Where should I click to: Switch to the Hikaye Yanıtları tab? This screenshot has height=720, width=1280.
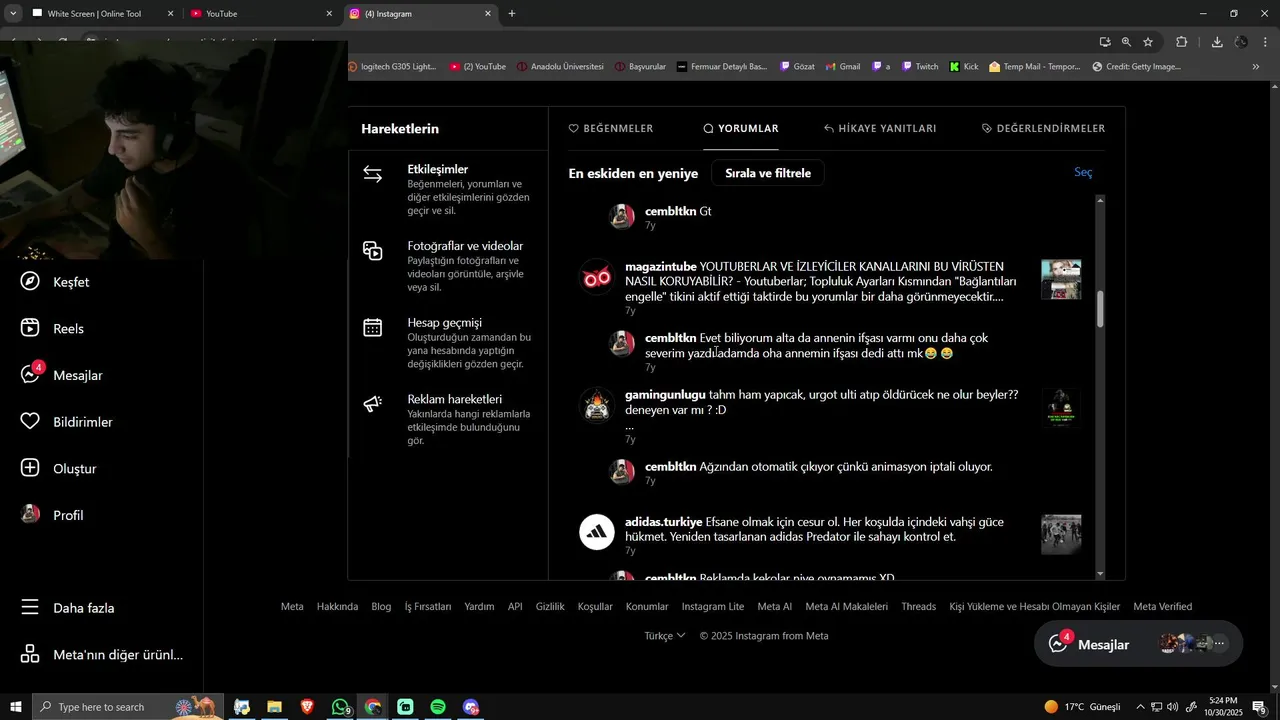(x=880, y=128)
